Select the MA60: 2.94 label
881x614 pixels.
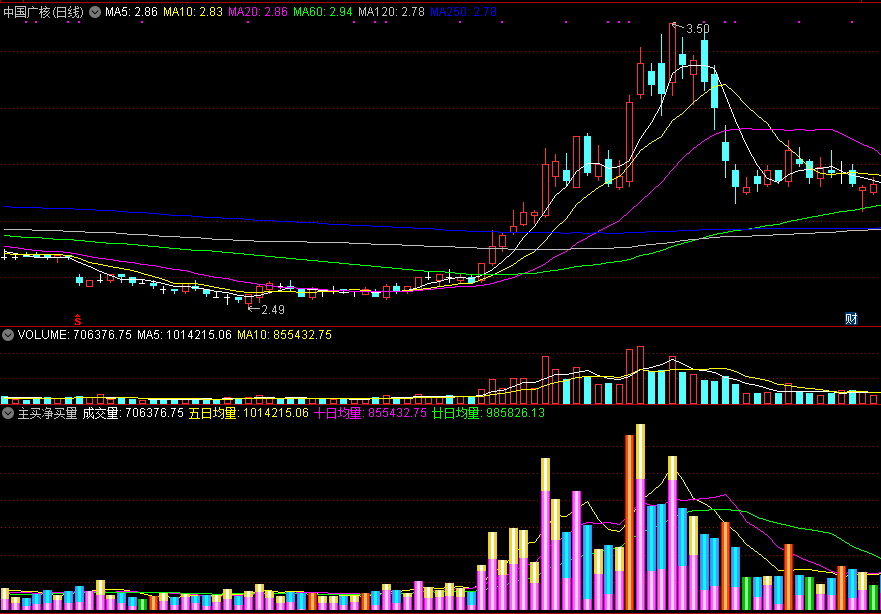click(x=323, y=12)
